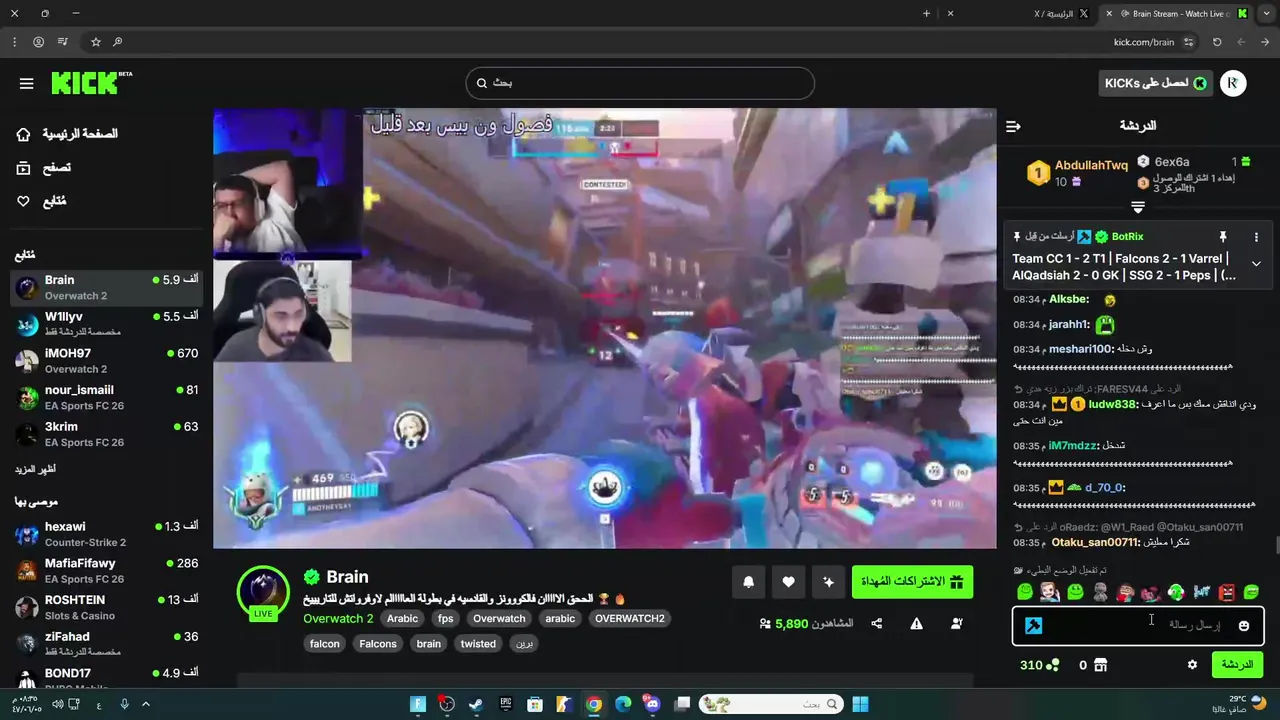The image size is (1280, 720).
Task: Send message with the green chat button
Action: click(1237, 665)
